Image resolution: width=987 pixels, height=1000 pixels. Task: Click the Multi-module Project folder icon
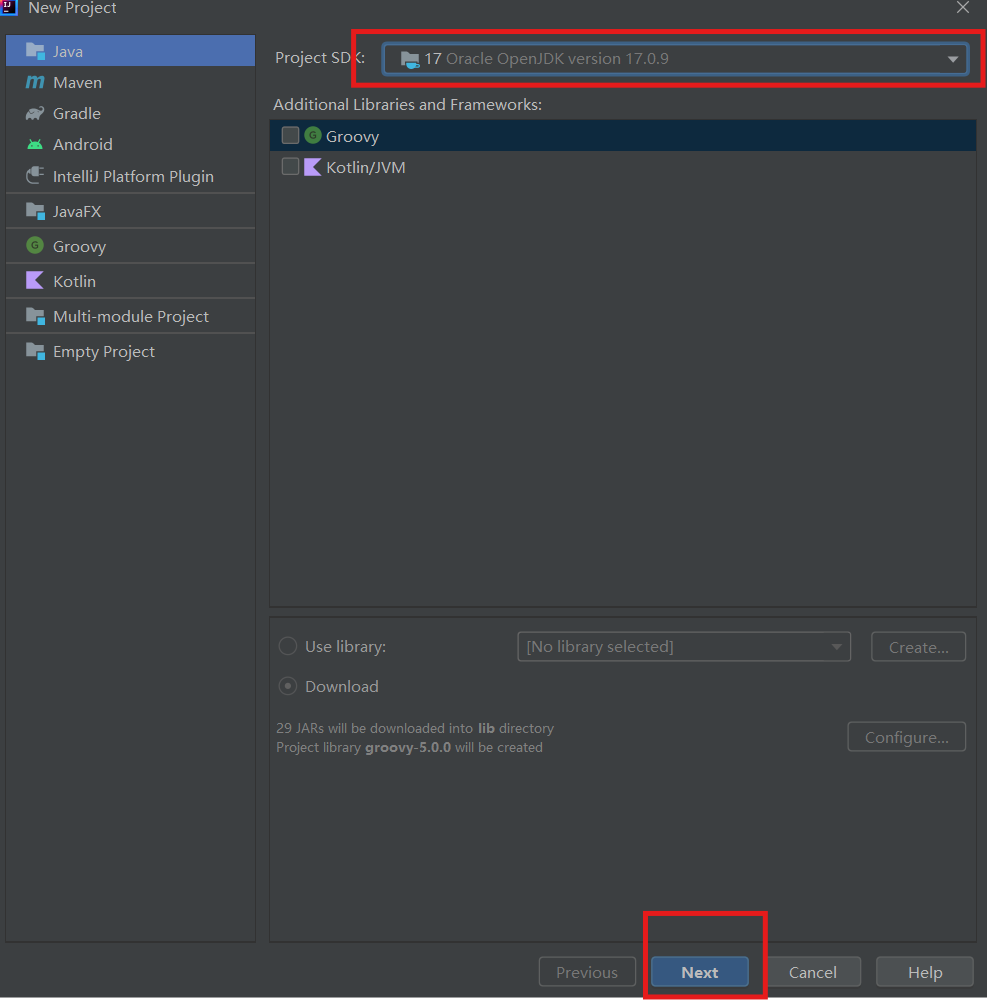[x=35, y=316]
